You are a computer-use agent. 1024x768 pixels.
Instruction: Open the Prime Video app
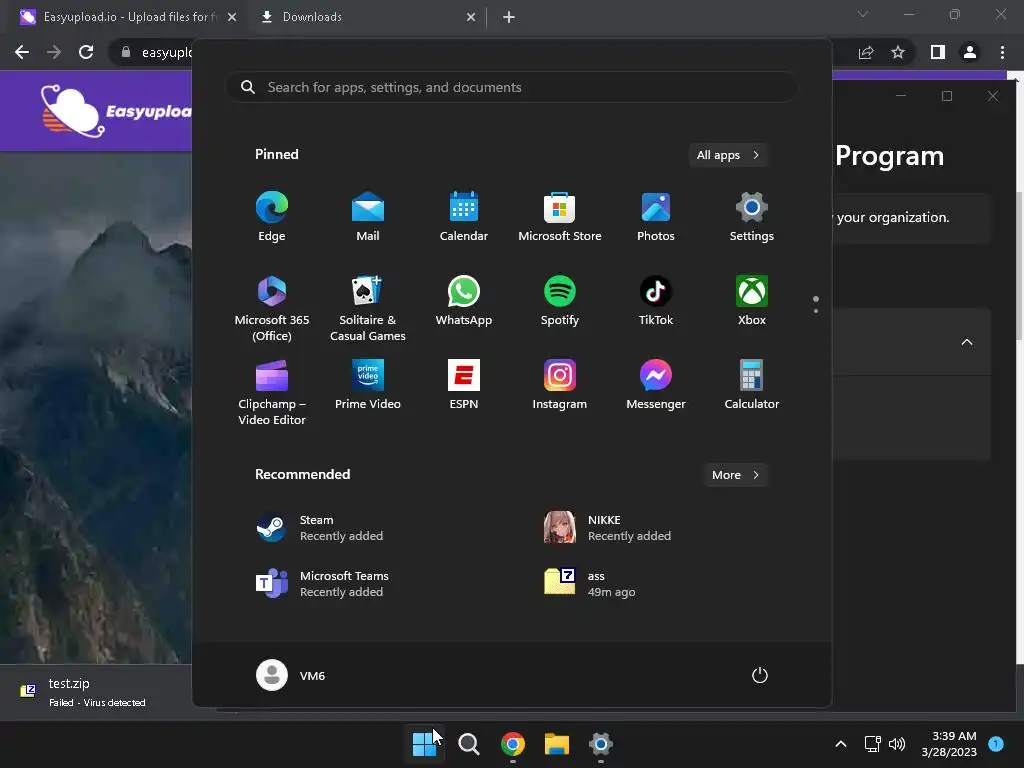[x=368, y=385]
